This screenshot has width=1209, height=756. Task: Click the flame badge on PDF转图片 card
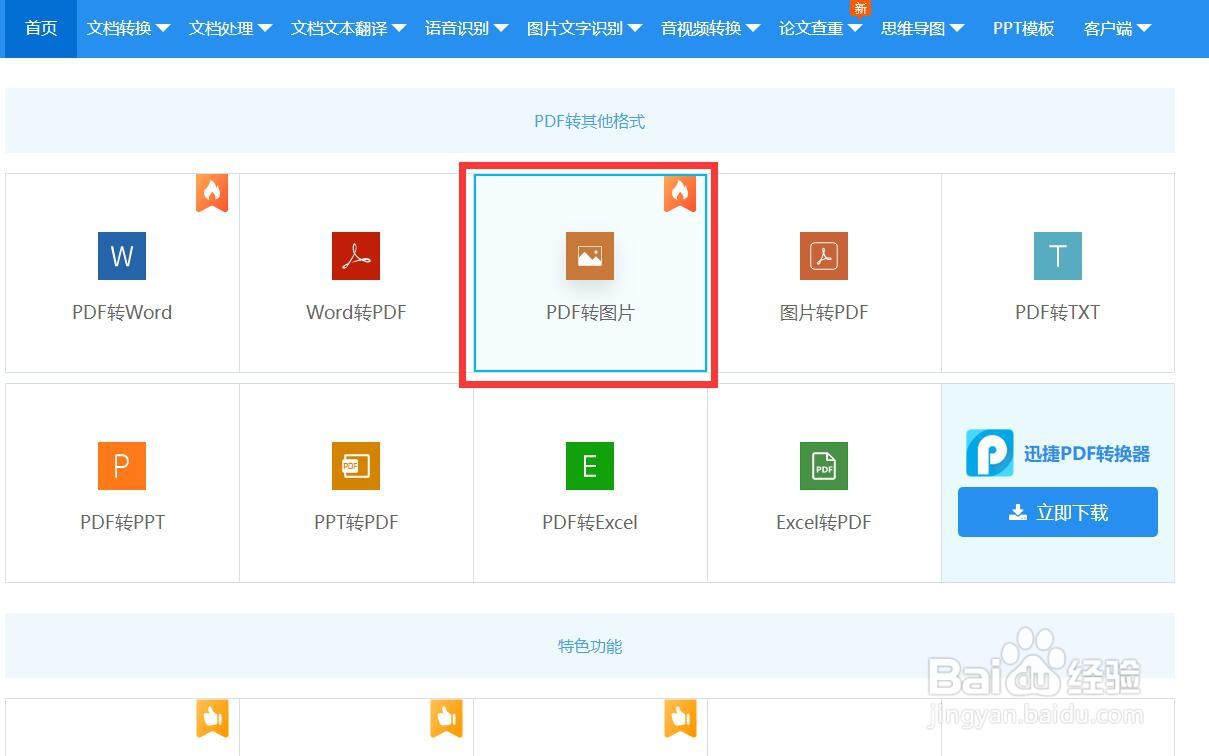(x=680, y=192)
